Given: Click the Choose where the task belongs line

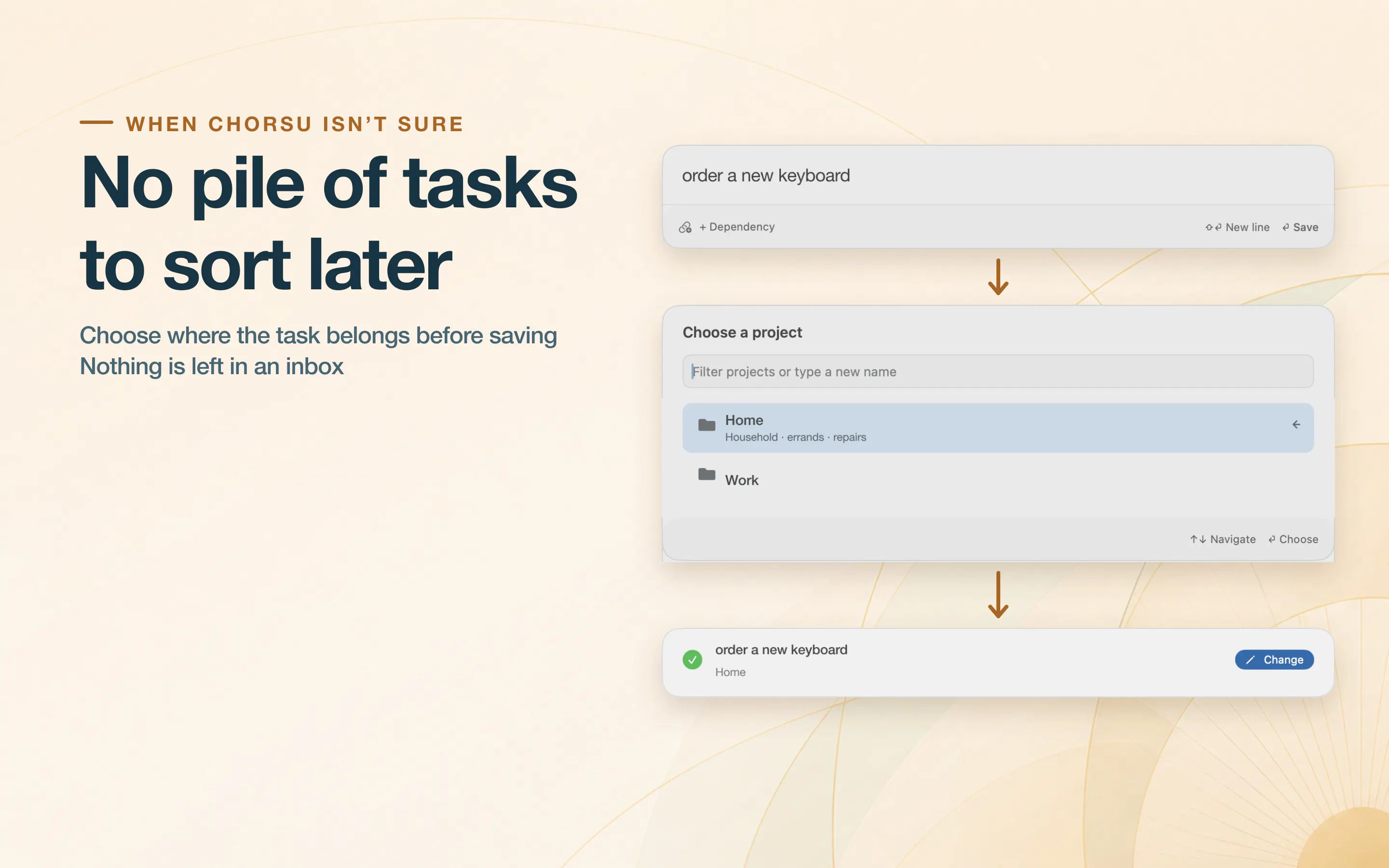Looking at the screenshot, I should (318, 336).
